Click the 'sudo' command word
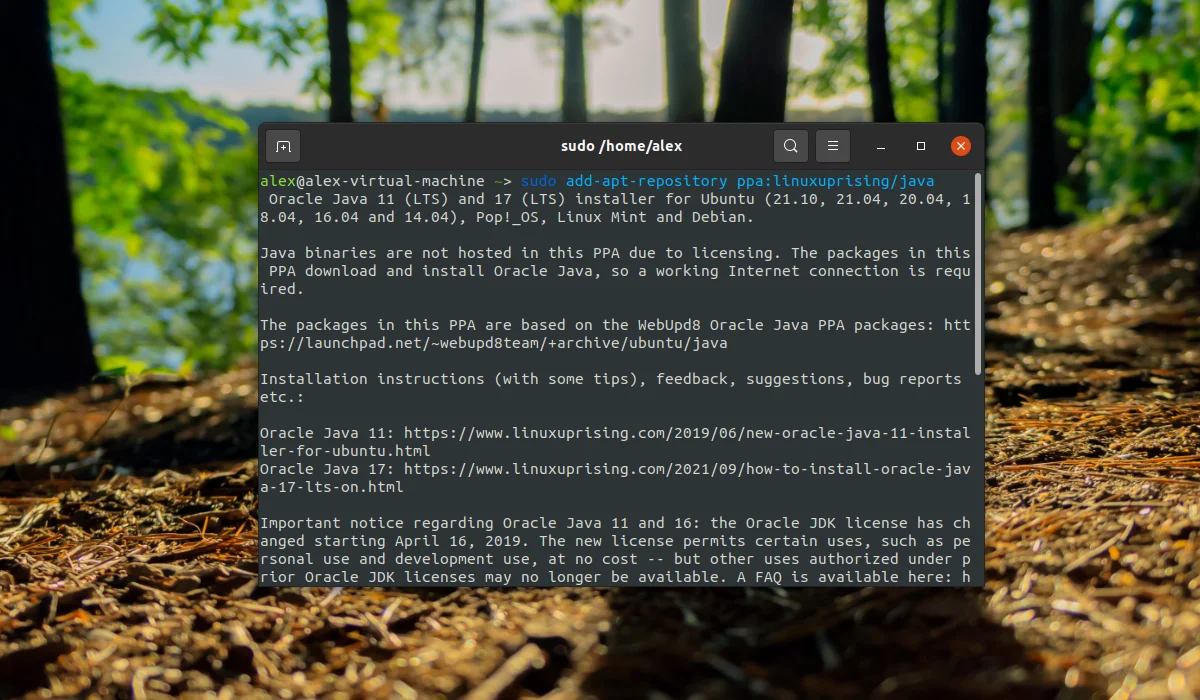This screenshot has height=700, width=1200. [538, 181]
